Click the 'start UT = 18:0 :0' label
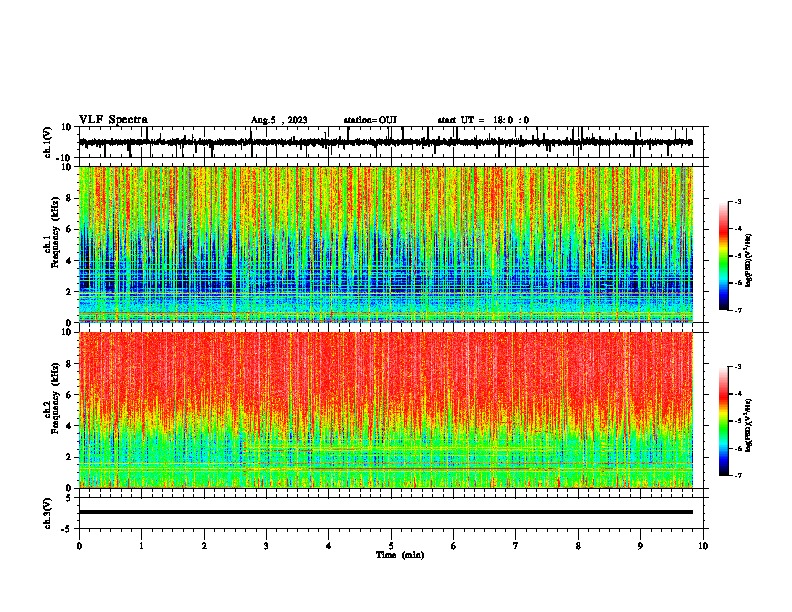792x612 pixels. (x=483, y=120)
